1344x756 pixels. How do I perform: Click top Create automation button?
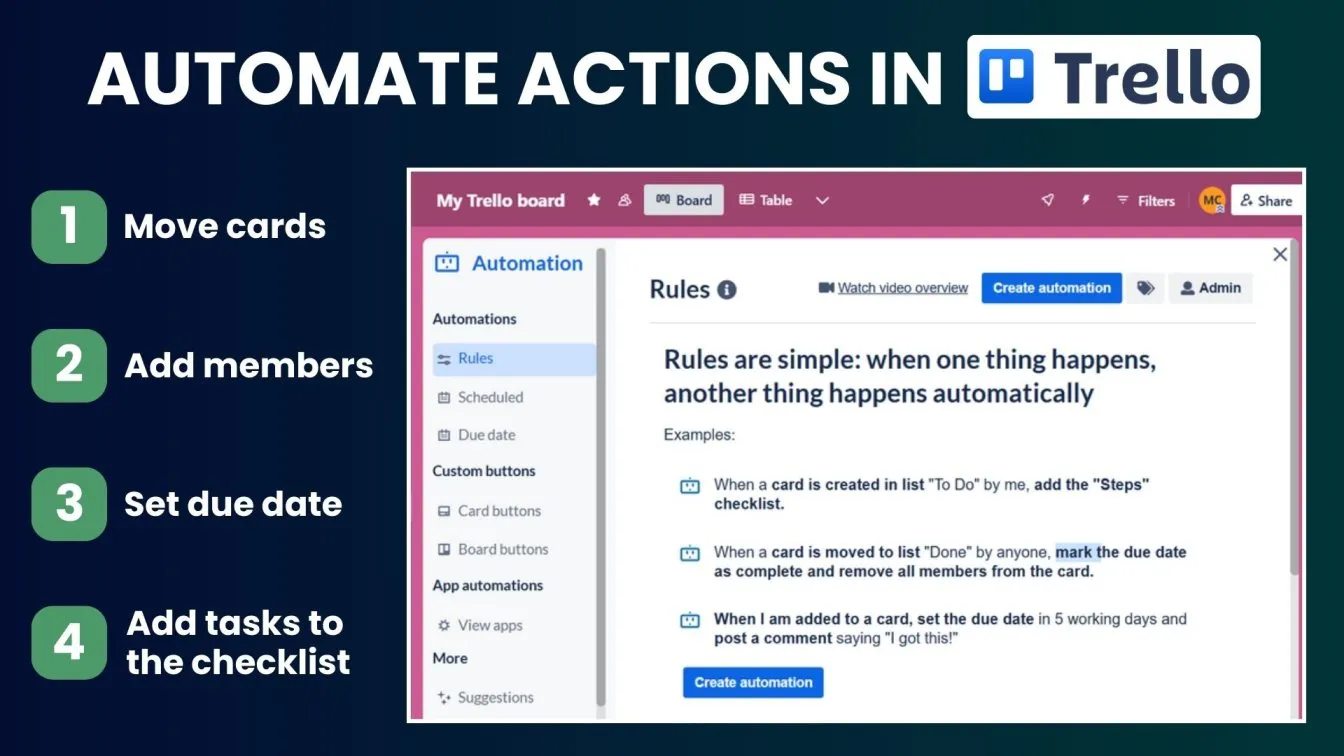(x=1052, y=288)
